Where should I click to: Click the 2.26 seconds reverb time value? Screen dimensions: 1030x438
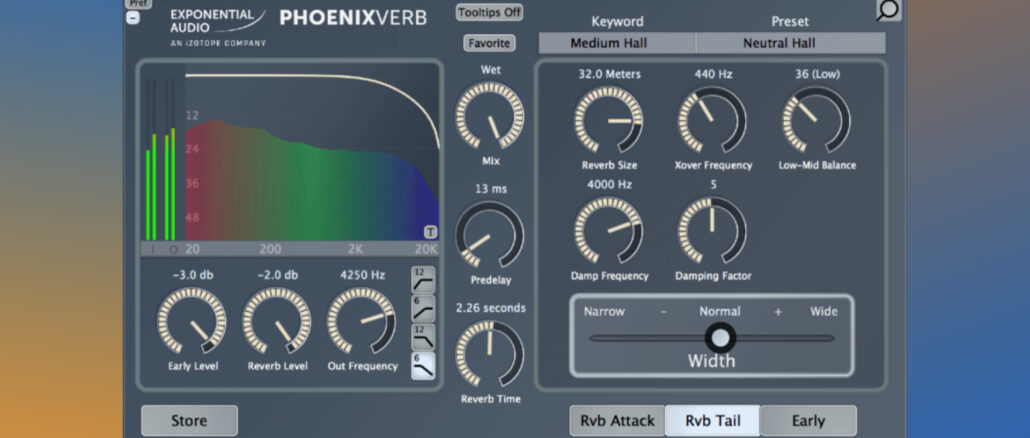tap(489, 308)
